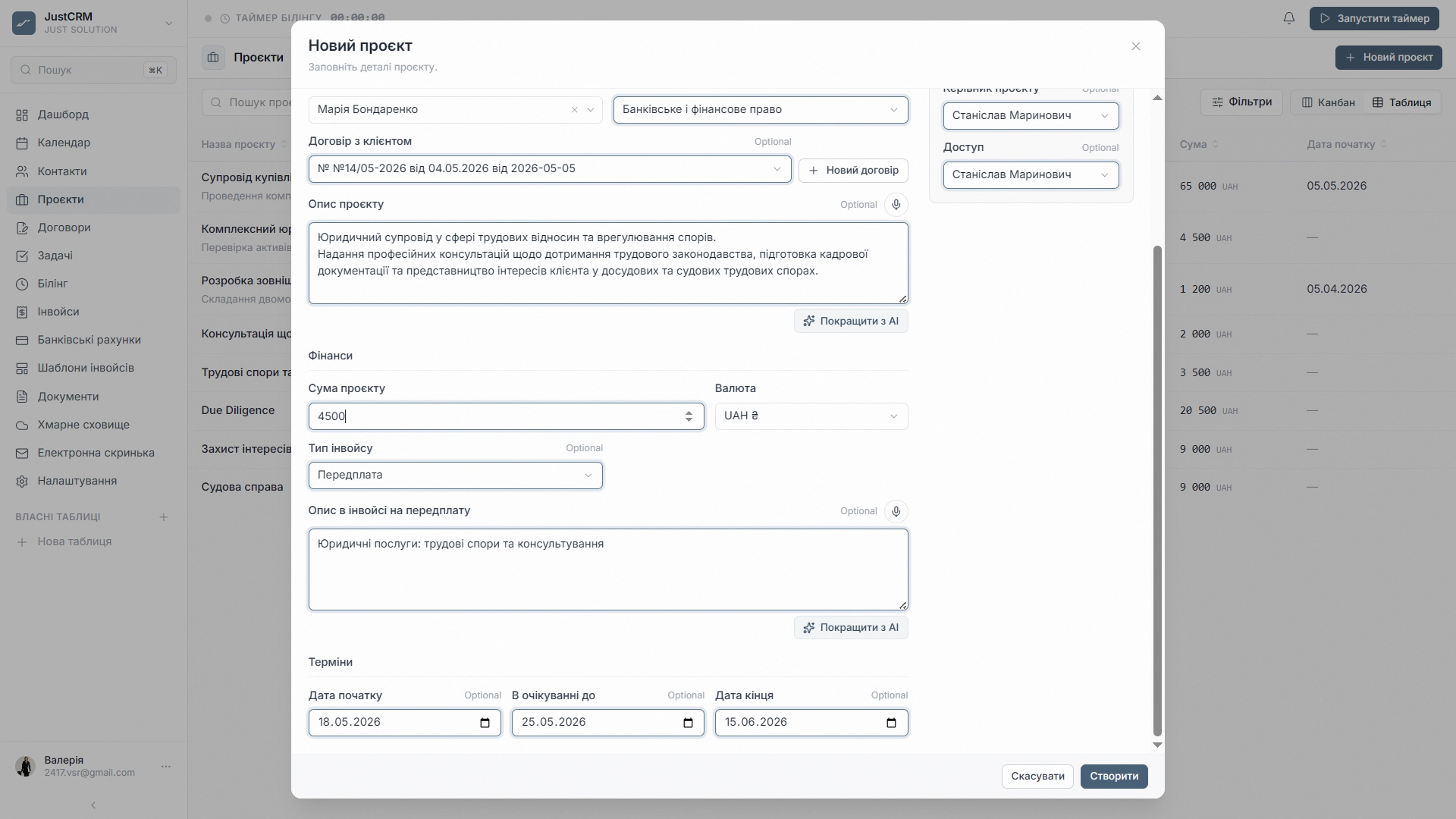Open the Керівник проєкту dropdown

pyautogui.click(x=1031, y=116)
